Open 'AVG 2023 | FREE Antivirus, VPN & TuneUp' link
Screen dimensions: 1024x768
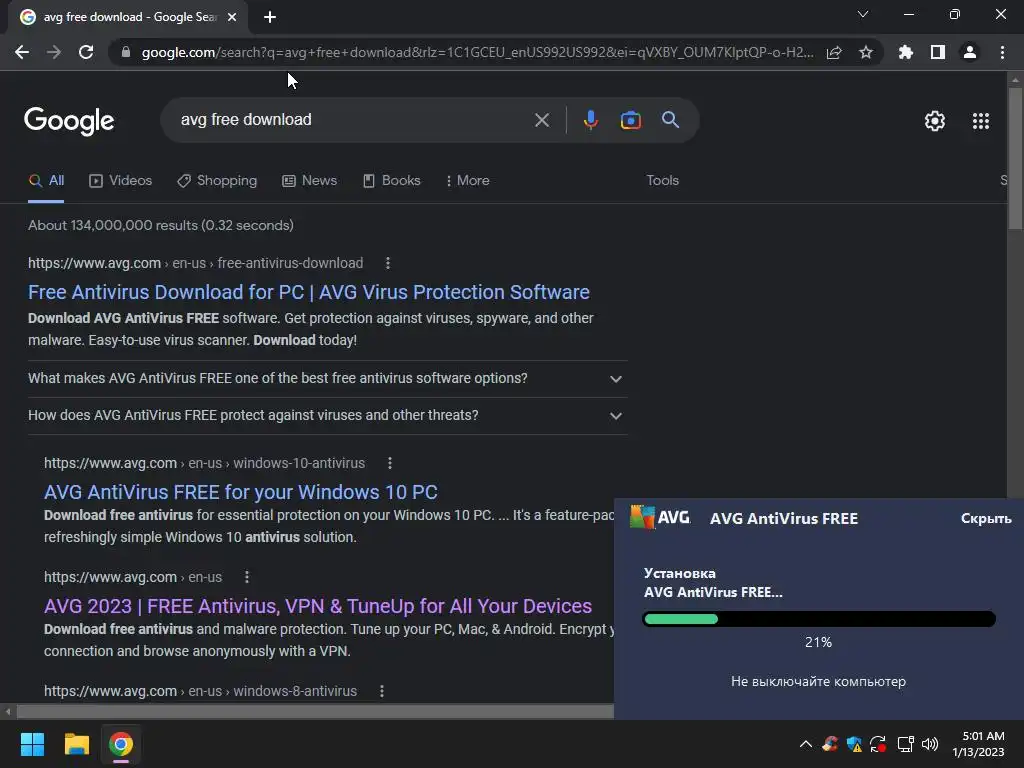pos(318,606)
